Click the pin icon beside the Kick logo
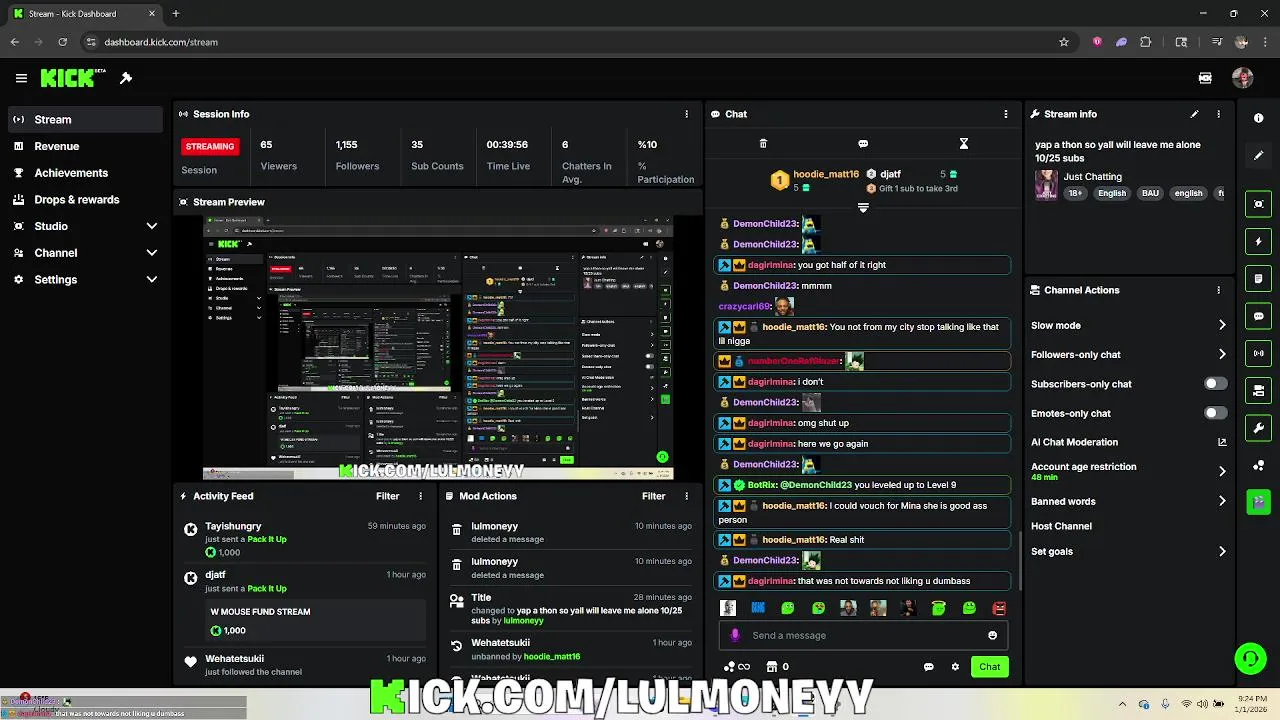The width and height of the screenshot is (1280, 720). pos(126,78)
